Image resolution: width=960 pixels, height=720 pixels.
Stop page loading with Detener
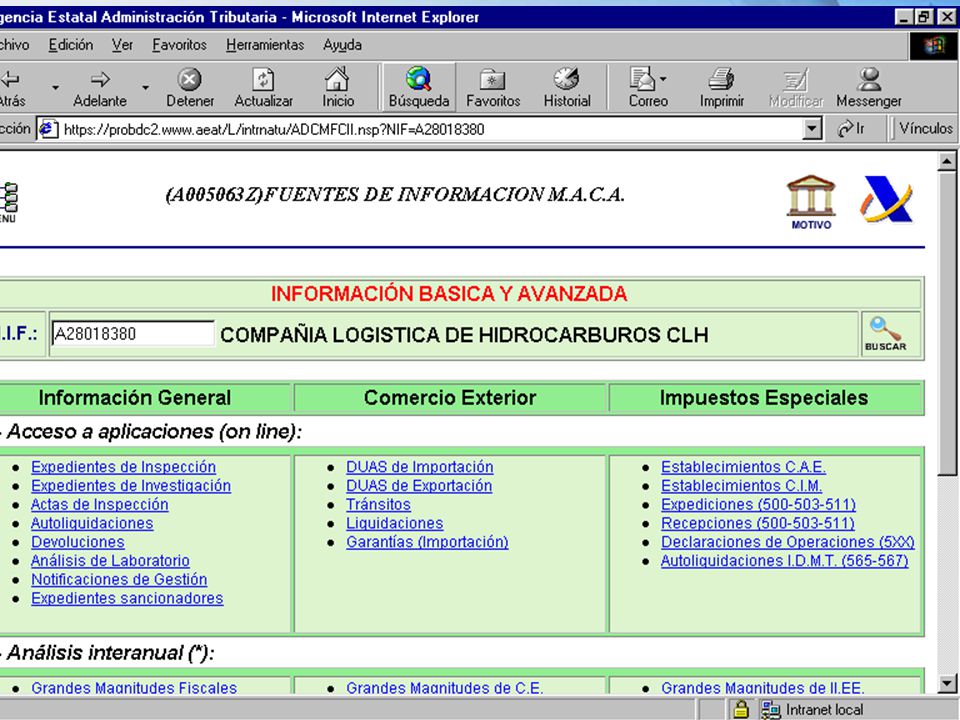tap(190, 88)
